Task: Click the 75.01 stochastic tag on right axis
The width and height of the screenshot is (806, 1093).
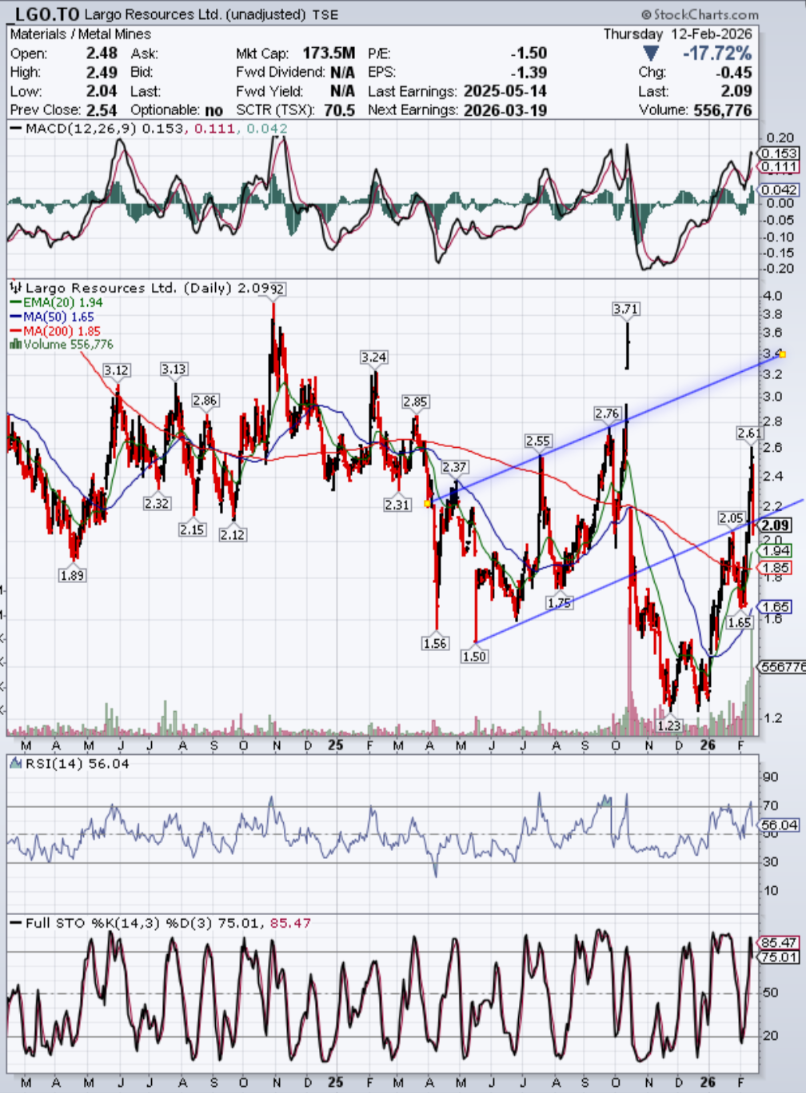Action: (779, 957)
